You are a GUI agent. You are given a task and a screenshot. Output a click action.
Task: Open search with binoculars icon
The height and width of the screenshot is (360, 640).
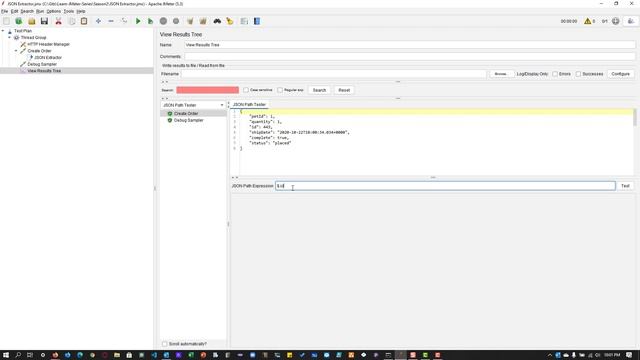point(217,21)
